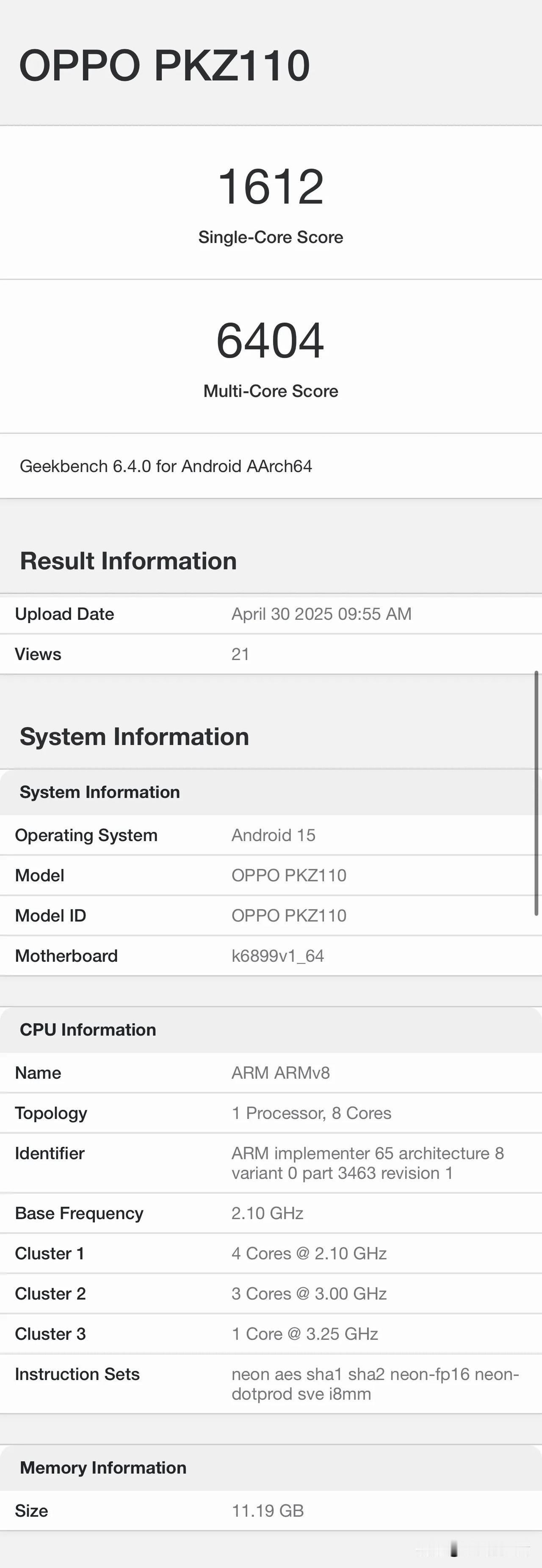The height and width of the screenshot is (1568, 542).
Task: Click the Identifier row label
Action: coord(49,1154)
